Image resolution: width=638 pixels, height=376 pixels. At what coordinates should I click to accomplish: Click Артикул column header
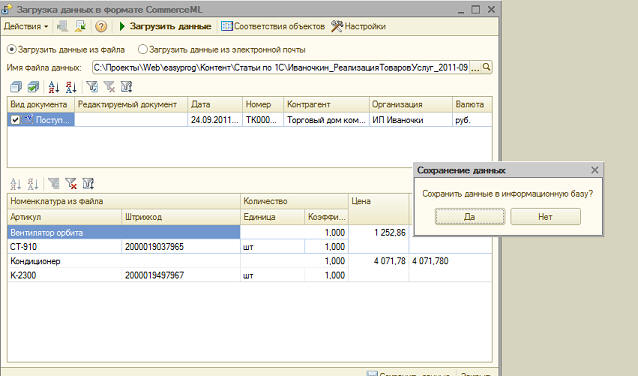pos(64,217)
